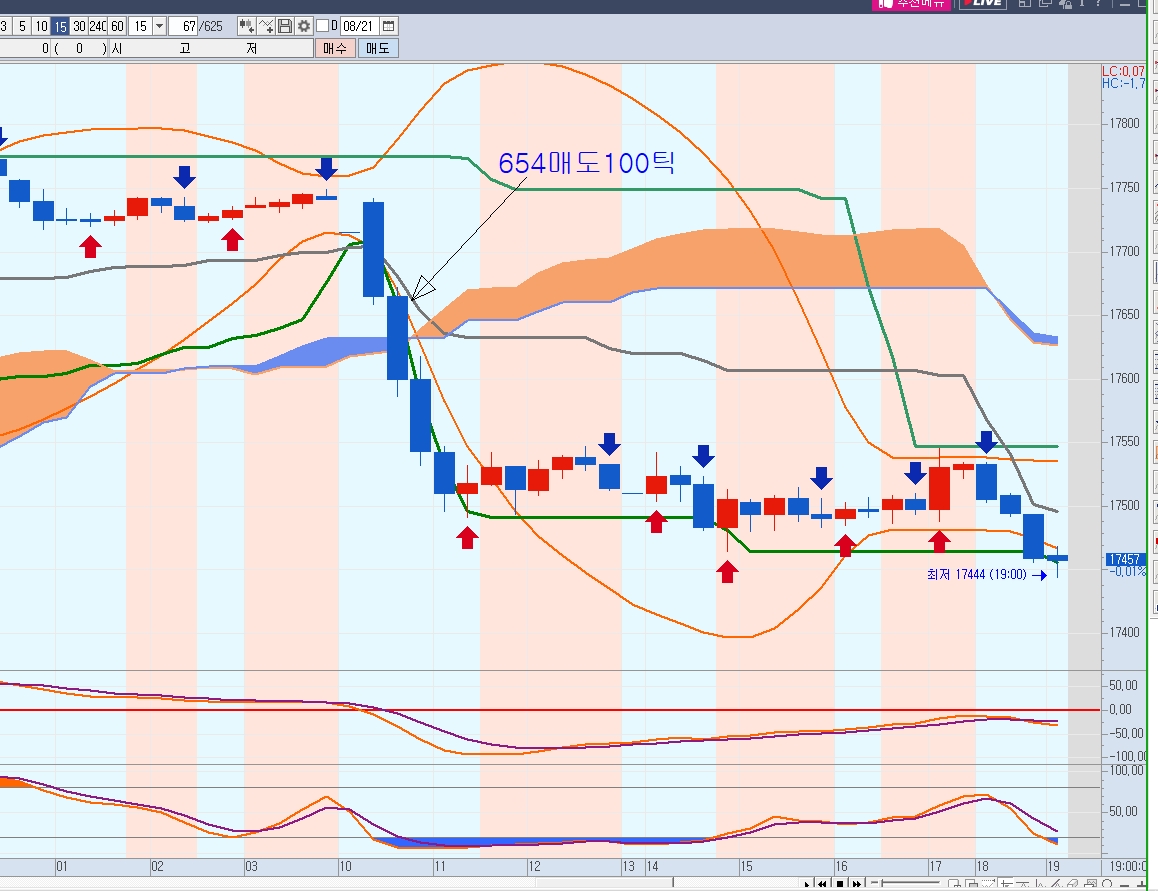
Task: Click the add indicator line icon
Action: pyautogui.click(x=266, y=27)
